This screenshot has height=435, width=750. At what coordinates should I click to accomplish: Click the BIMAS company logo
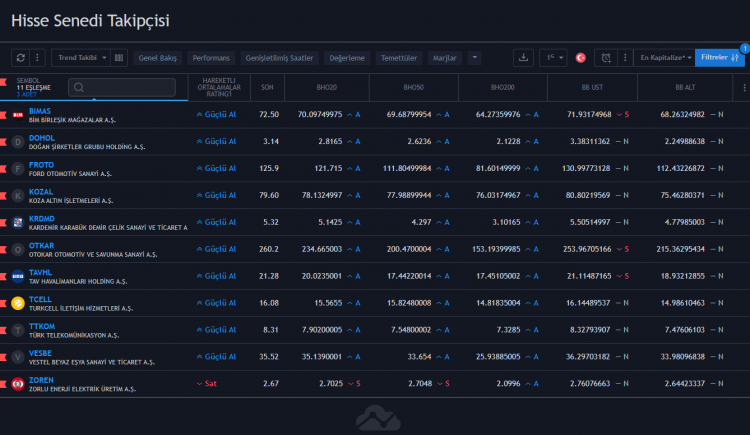(x=18, y=115)
